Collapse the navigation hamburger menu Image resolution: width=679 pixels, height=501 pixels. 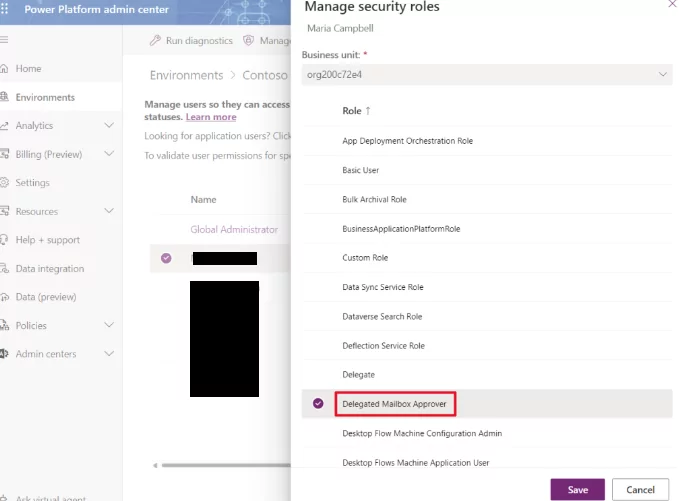coord(4,40)
